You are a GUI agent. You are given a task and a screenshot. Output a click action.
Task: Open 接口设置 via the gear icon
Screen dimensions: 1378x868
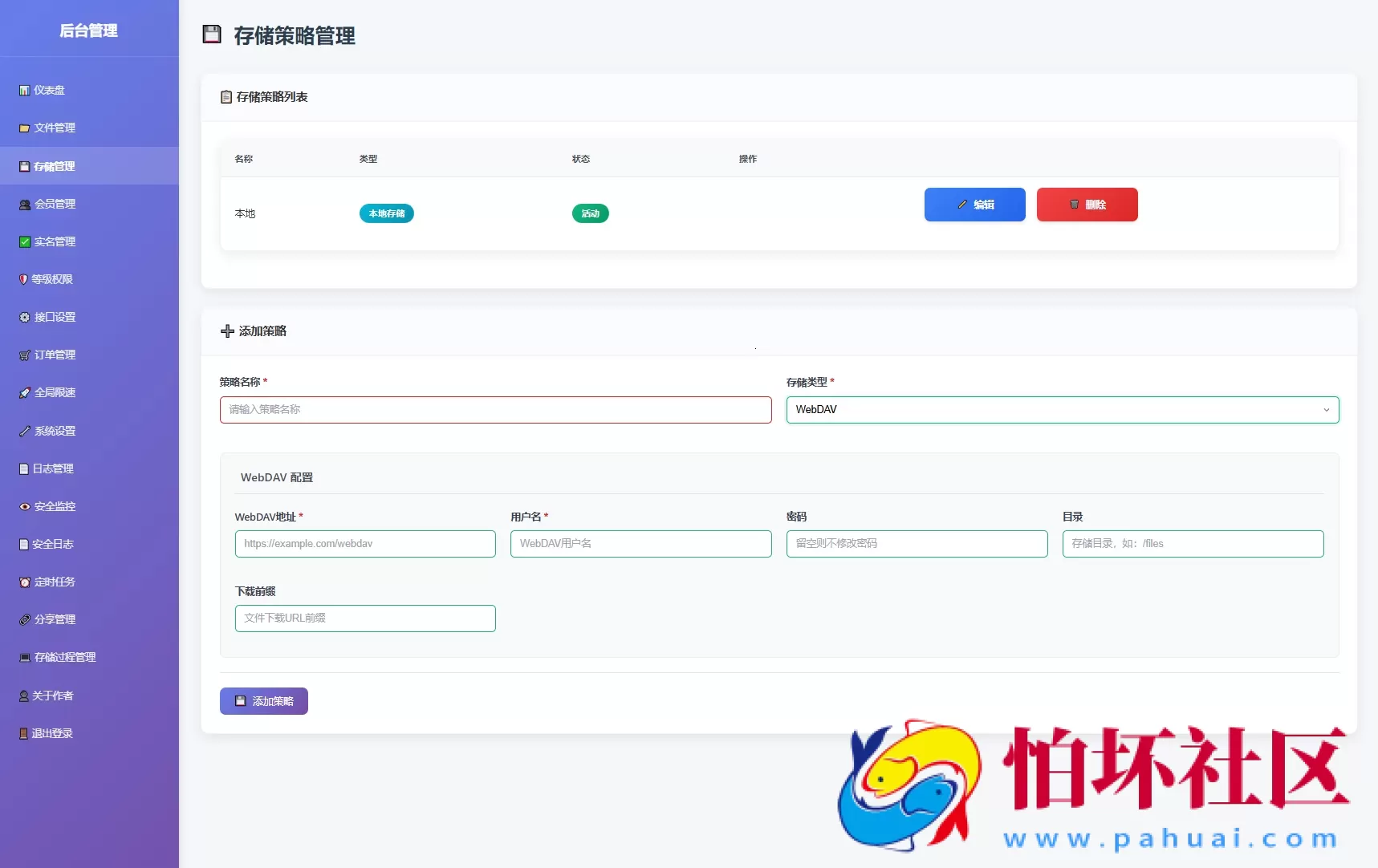[x=24, y=317]
